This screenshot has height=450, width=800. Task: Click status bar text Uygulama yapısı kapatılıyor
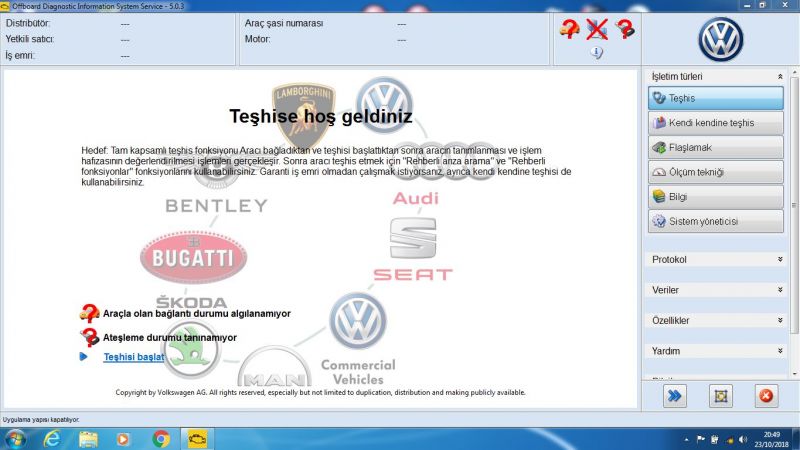41,419
